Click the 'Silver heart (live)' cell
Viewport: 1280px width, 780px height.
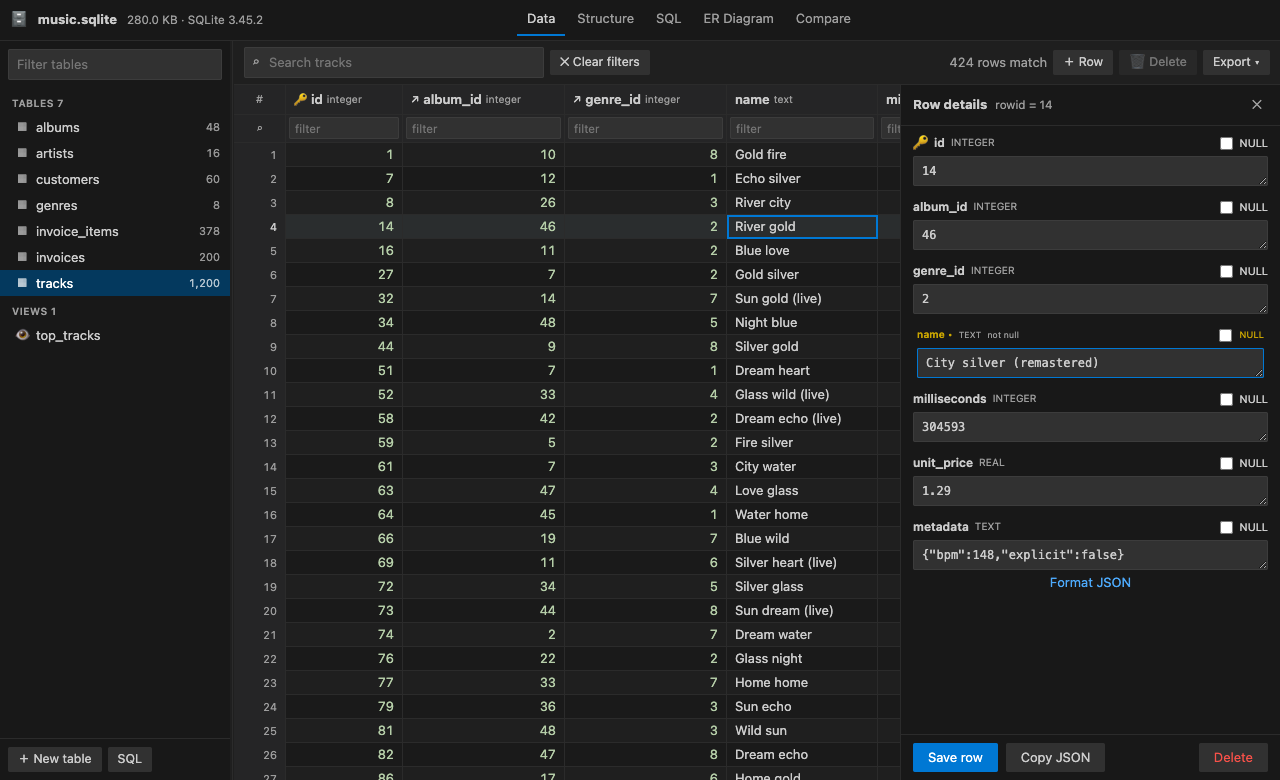pos(802,563)
